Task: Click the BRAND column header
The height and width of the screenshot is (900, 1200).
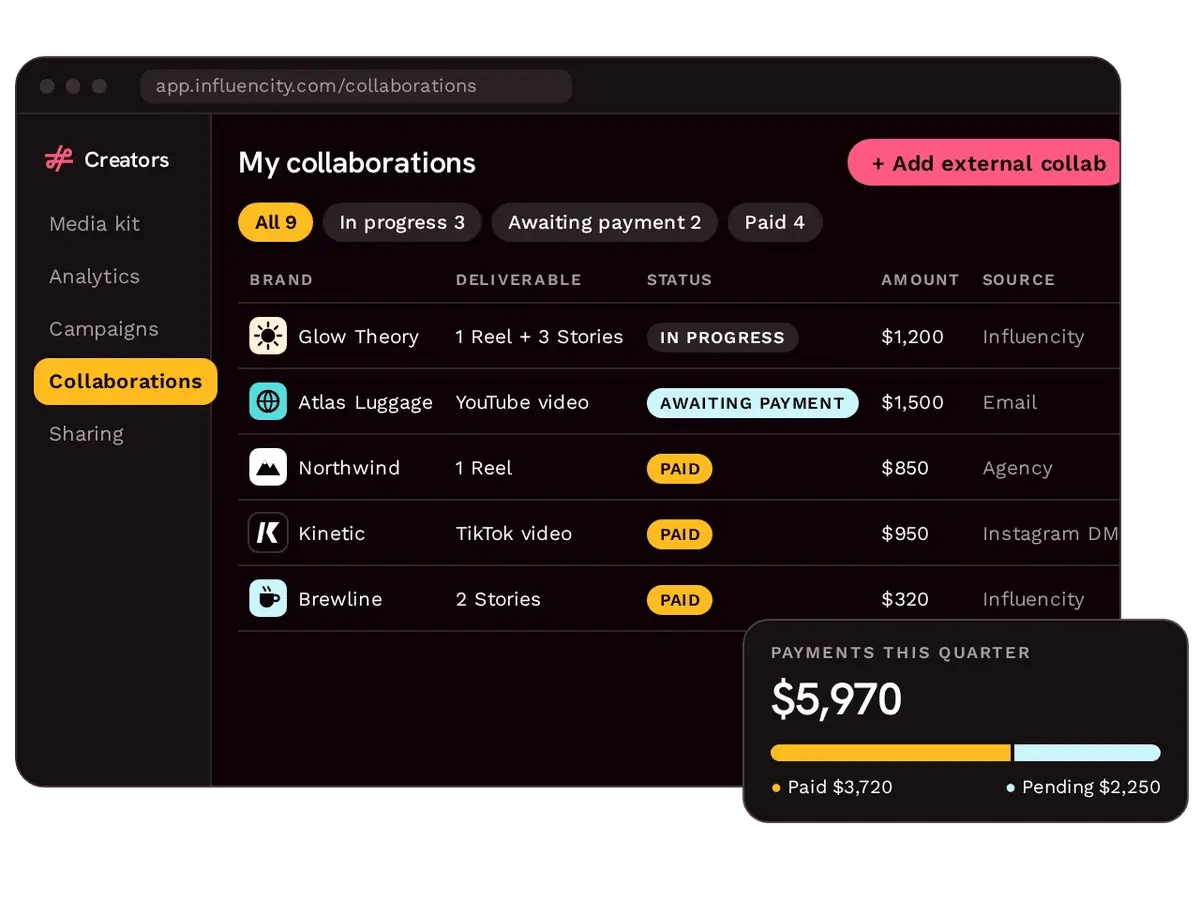Action: pos(281,280)
